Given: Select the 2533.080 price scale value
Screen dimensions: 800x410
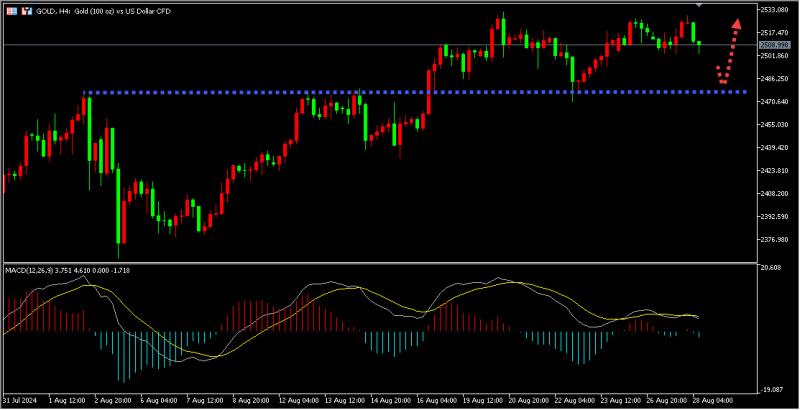Looking at the screenshot, I should point(775,10).
